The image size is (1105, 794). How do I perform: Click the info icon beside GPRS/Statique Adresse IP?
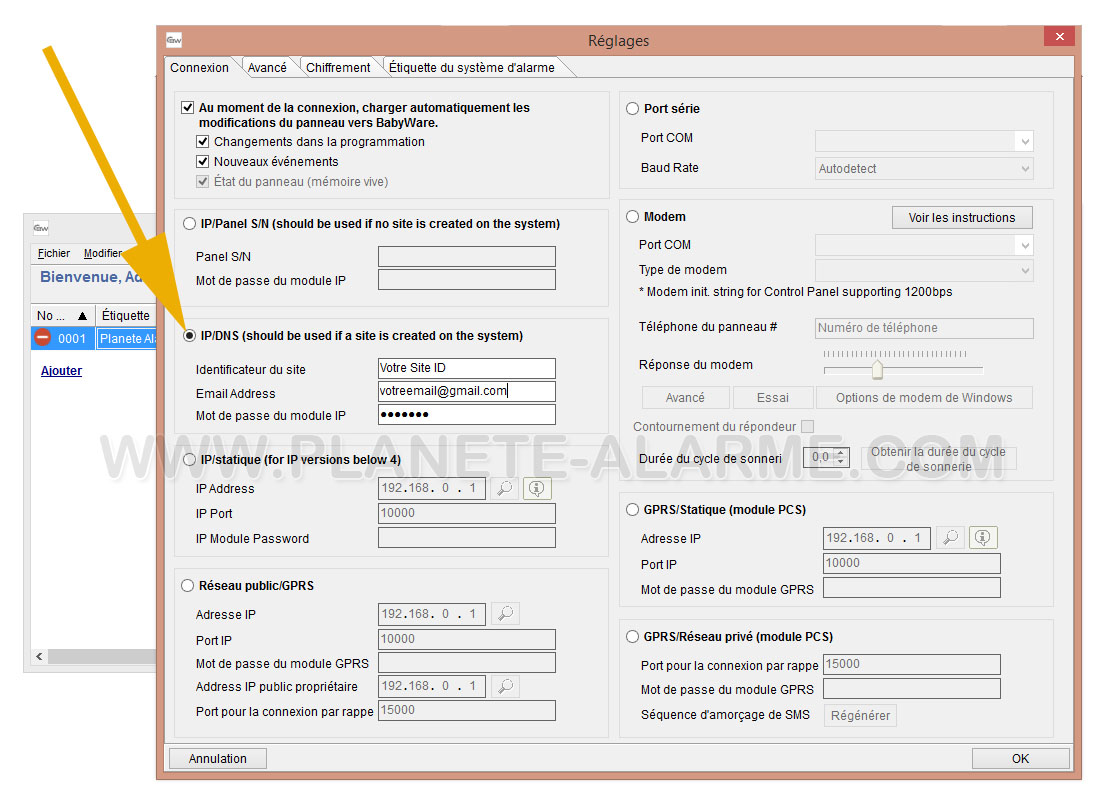click(982, 538)
